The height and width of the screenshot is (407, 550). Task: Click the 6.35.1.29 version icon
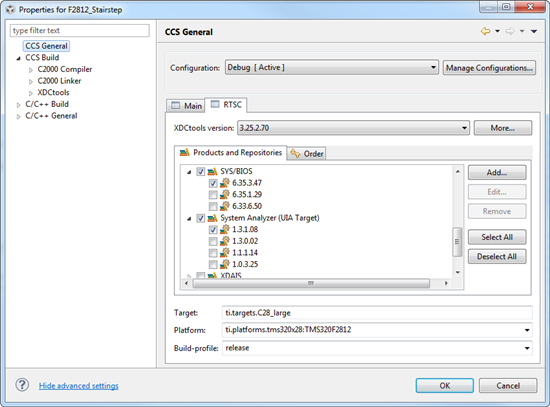coord(224,194)
